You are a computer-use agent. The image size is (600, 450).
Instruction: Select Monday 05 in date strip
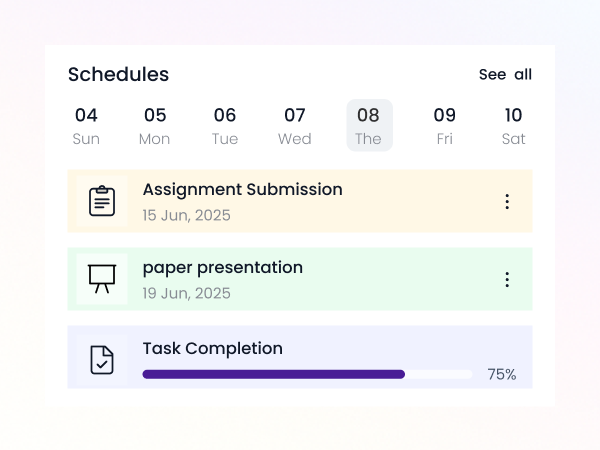coord(155,126)
